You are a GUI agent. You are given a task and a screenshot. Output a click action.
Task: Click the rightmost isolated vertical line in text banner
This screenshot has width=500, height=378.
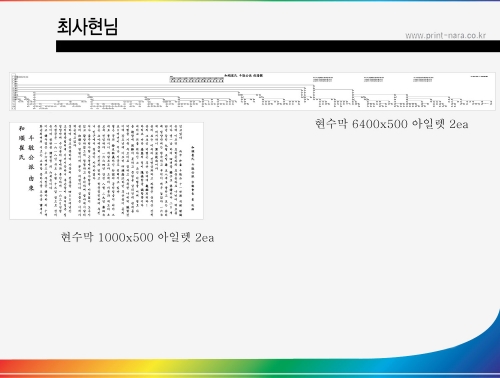(193, 178)
